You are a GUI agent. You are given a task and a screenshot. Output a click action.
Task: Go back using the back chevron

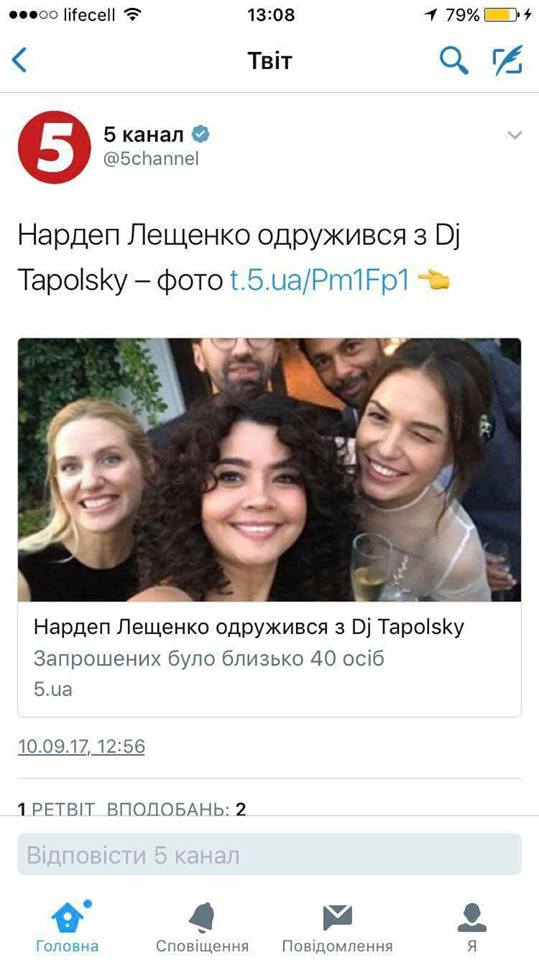tap(19, 61)
